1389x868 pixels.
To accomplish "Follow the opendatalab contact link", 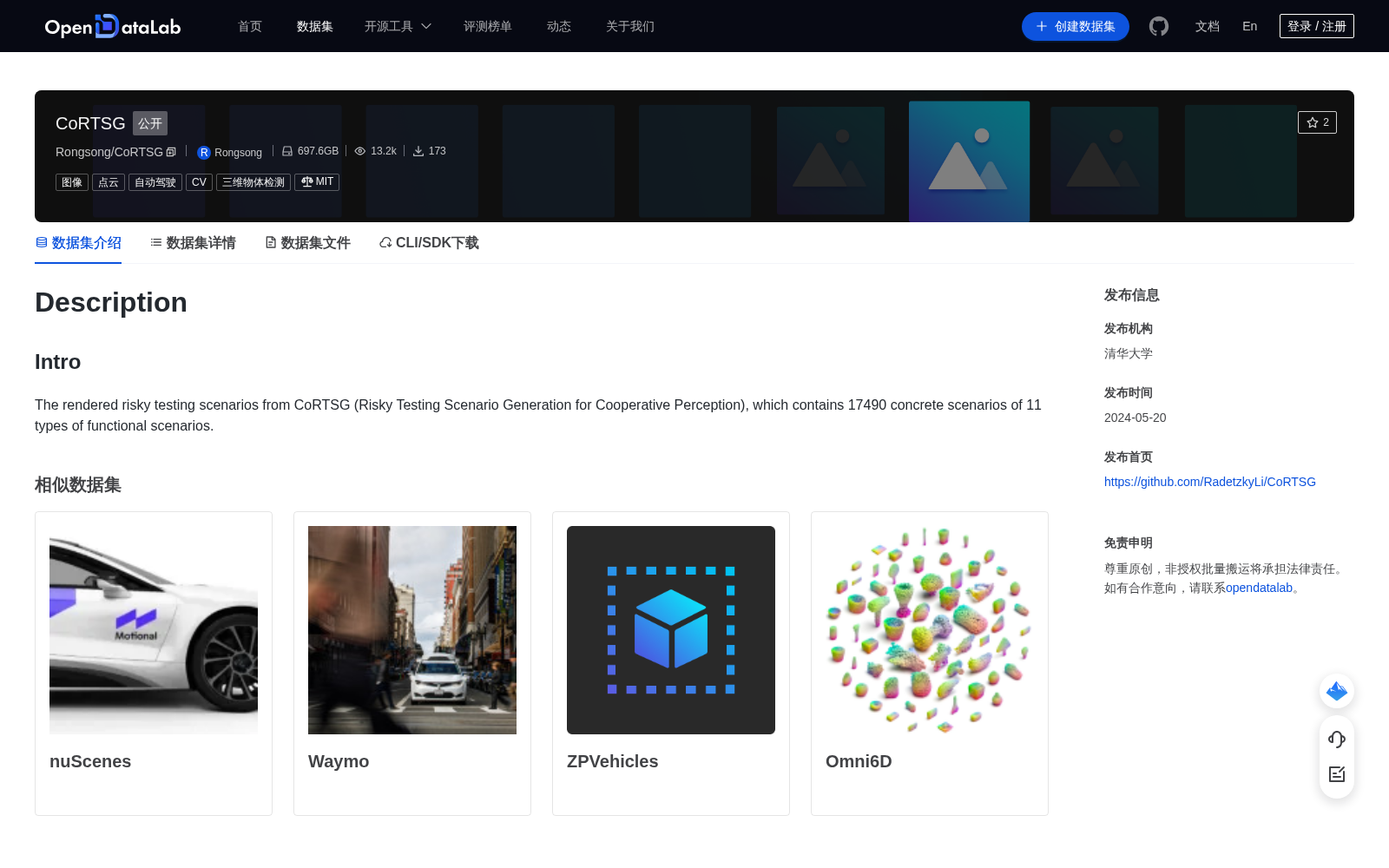I will click(1259, 588).
